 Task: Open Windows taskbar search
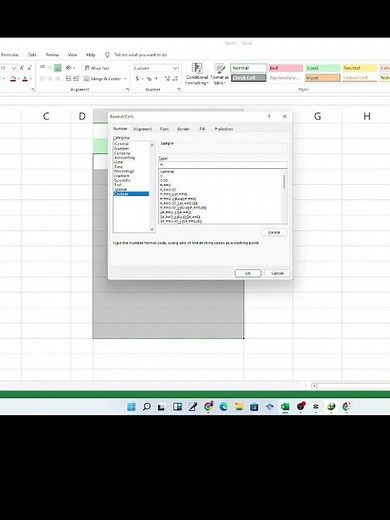(x=147, y=407)
